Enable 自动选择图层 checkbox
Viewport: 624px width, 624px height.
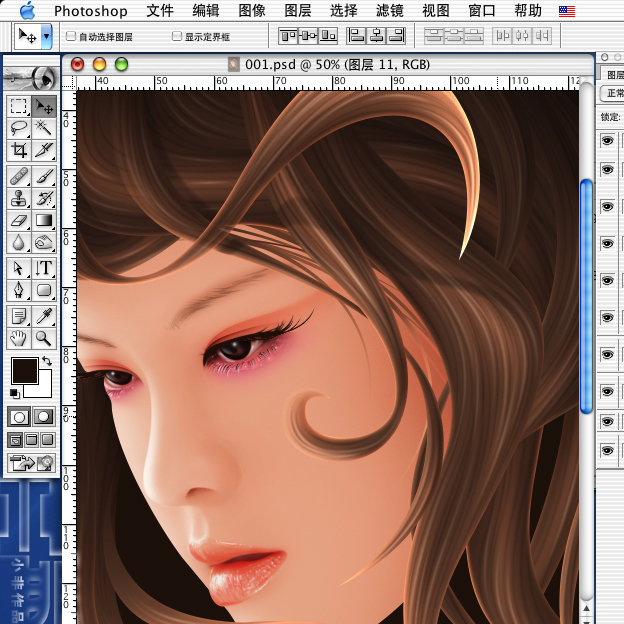tap(71, 36)
